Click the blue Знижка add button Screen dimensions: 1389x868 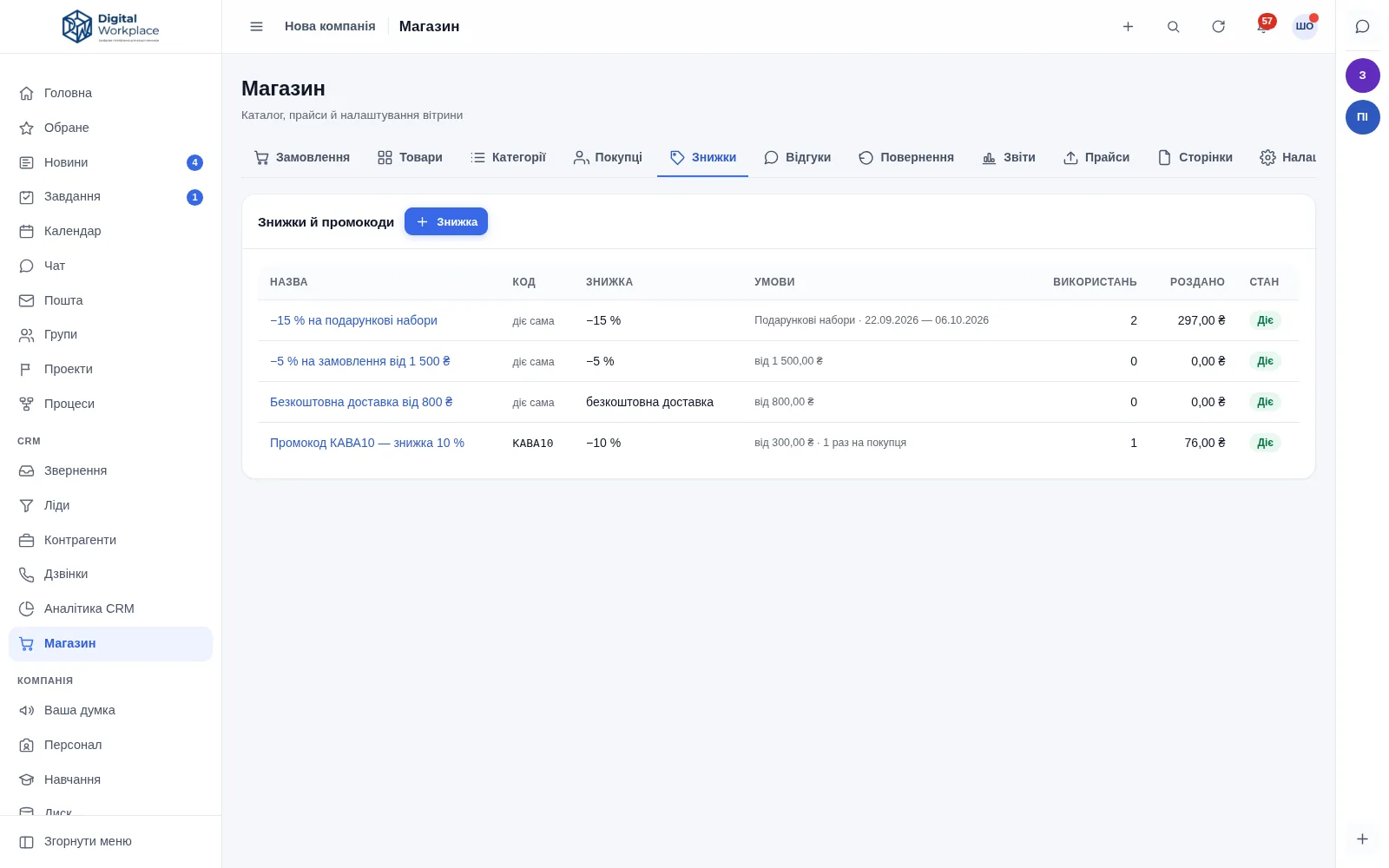(x=446, y=221)
